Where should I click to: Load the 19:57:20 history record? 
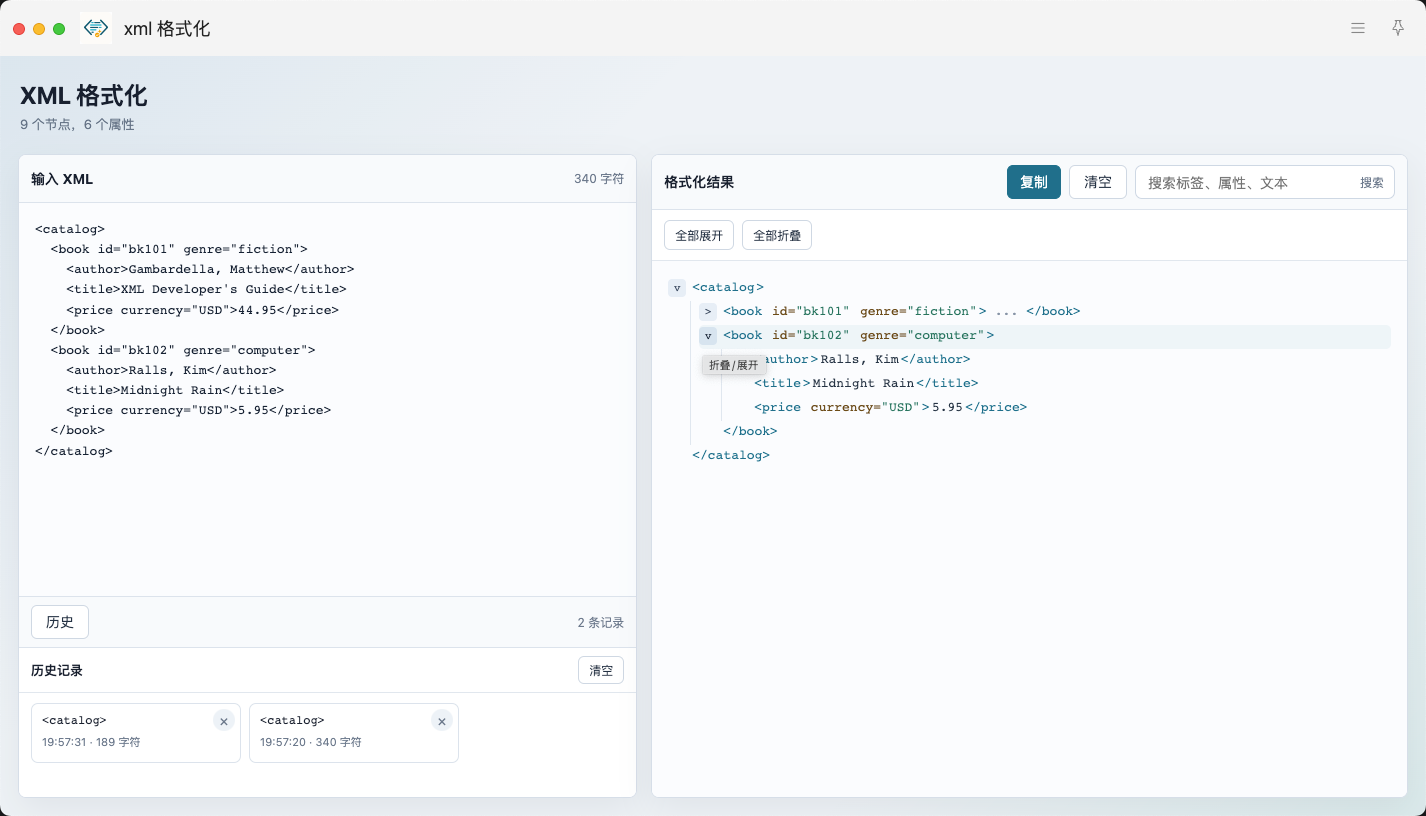coord(354,733)
